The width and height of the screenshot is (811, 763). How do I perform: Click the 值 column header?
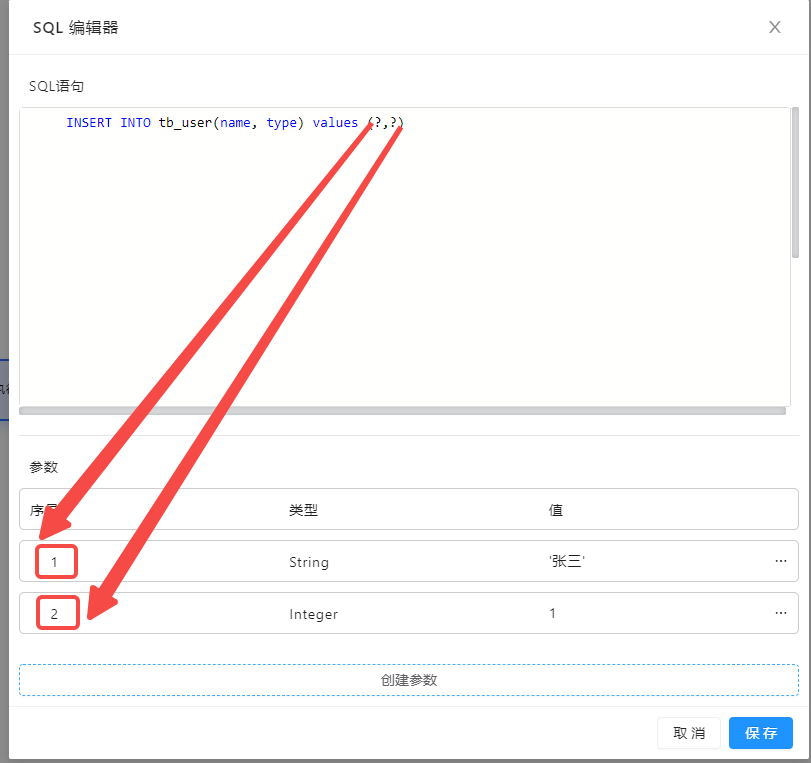click(555, 510)
